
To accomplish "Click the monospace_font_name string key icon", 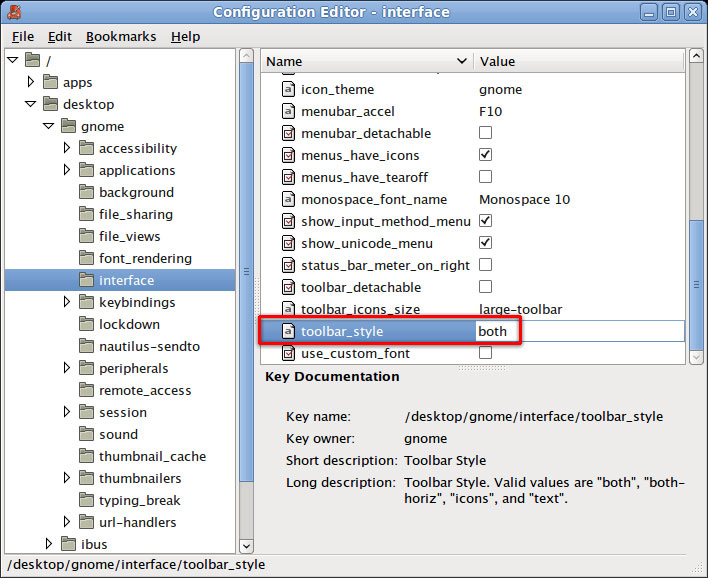I will point(289,199).
